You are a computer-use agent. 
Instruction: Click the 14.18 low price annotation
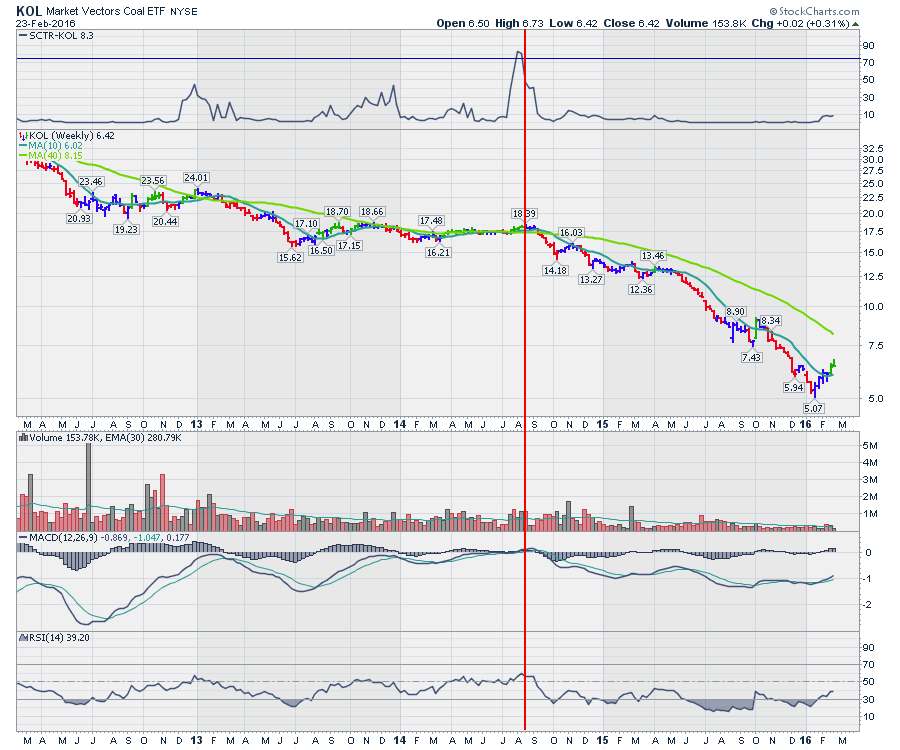point(555,270)
